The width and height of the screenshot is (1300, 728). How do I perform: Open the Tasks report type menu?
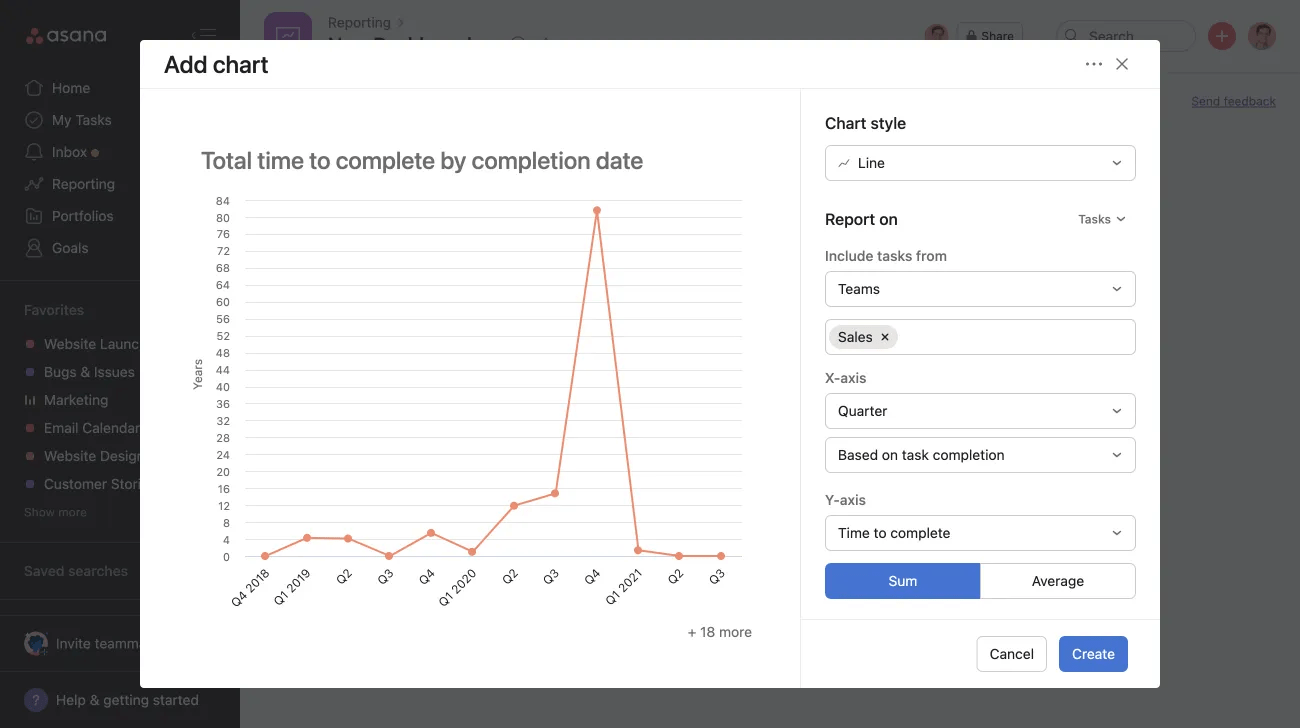pyautogui.click(x=1101, y=219)
